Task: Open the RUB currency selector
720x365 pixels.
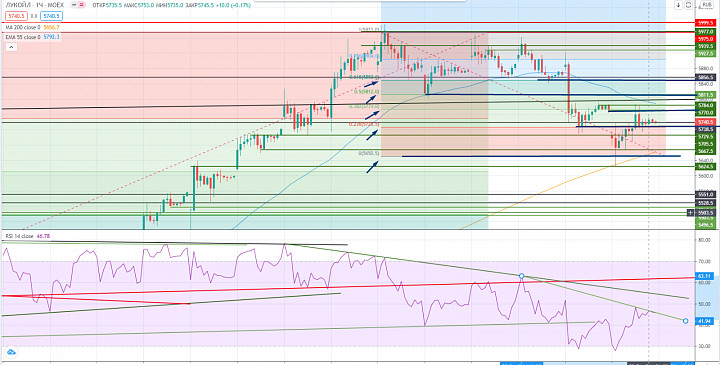Action: pyautogui.click(x=707, y=5)
